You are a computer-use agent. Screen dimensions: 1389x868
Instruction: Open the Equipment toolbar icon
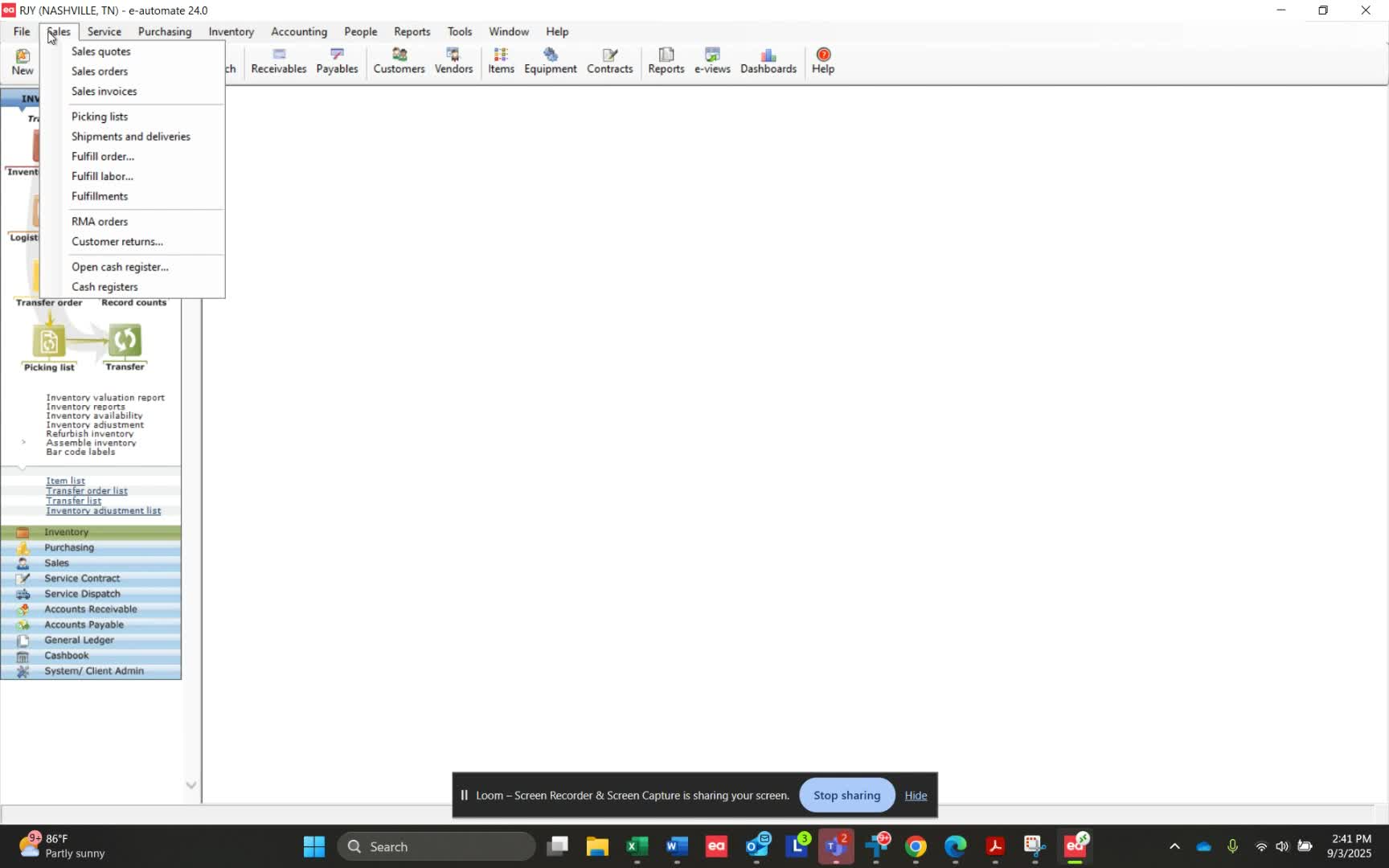point(550,61)
